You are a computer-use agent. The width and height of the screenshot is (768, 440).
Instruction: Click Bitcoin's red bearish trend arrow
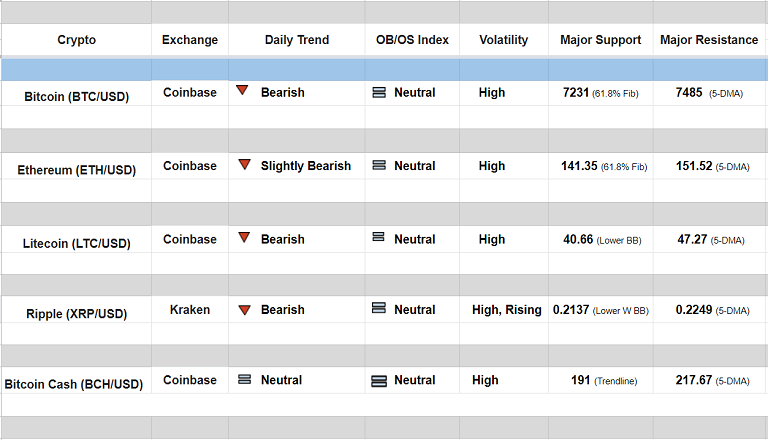(x=242, y=91)
